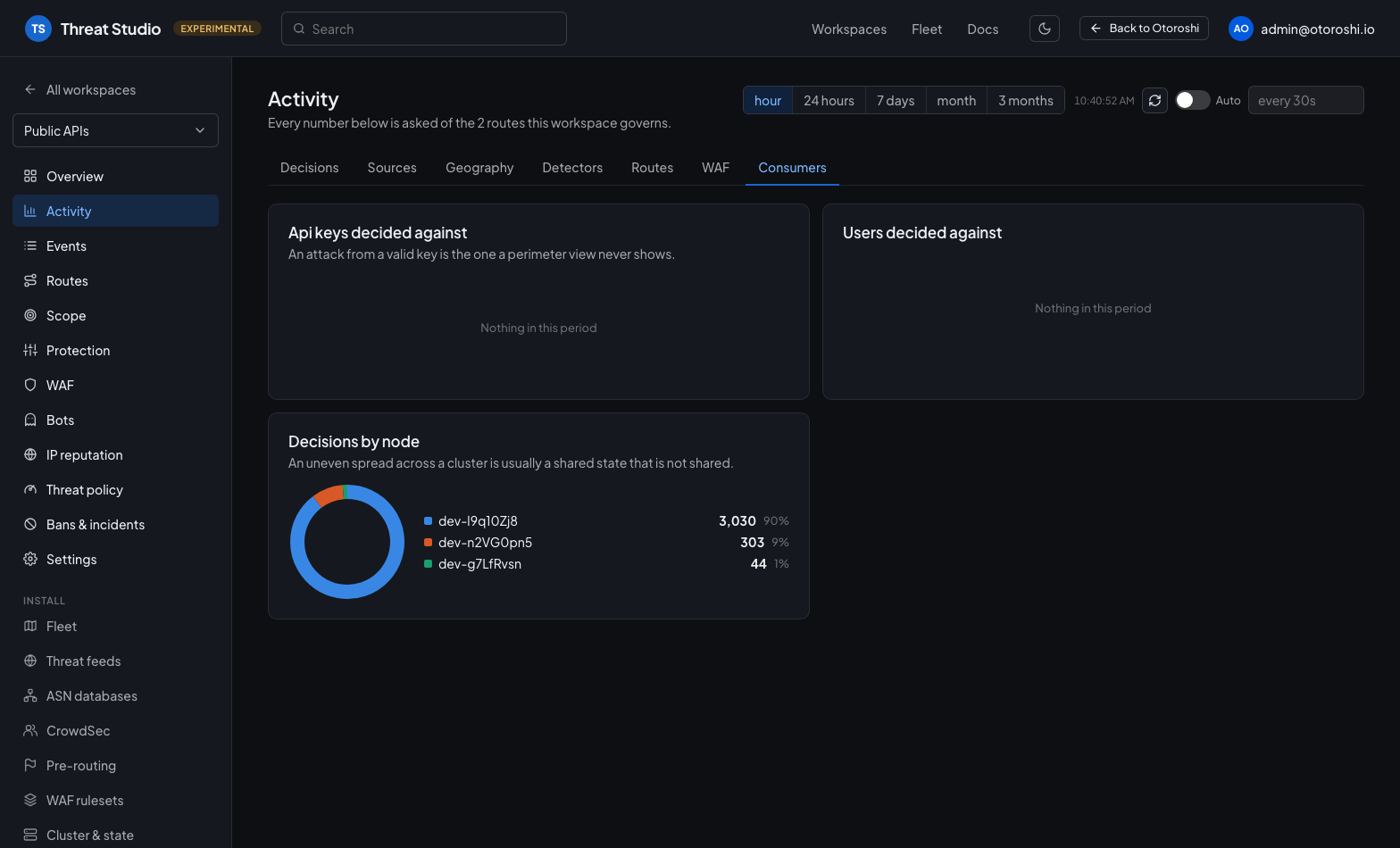This screenshot has height=848, width=1400.
Task: Click the admin AO avatar
Action: click(x=1241, y=29)
